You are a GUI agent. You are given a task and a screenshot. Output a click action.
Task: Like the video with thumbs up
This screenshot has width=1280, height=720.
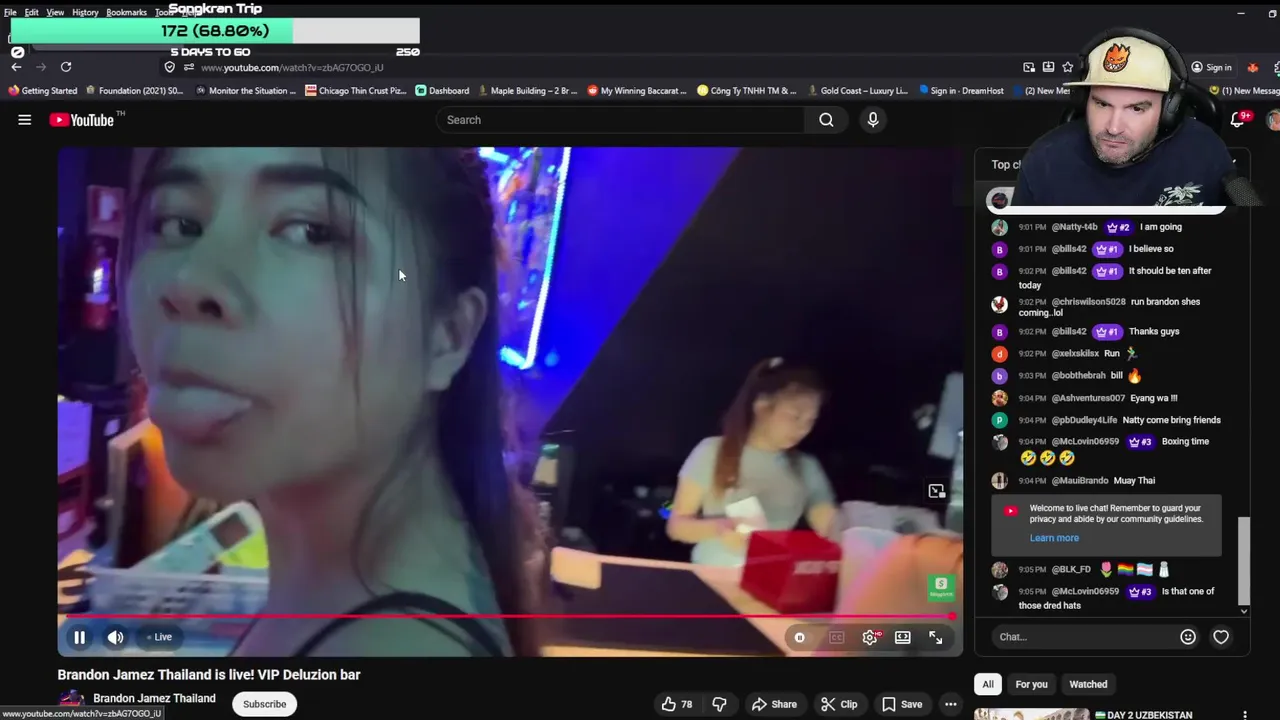tap(677, 704)
